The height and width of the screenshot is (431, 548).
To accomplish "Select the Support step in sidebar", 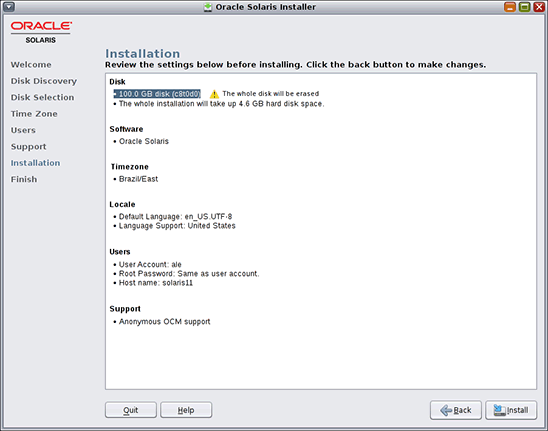I will point(28,146).
